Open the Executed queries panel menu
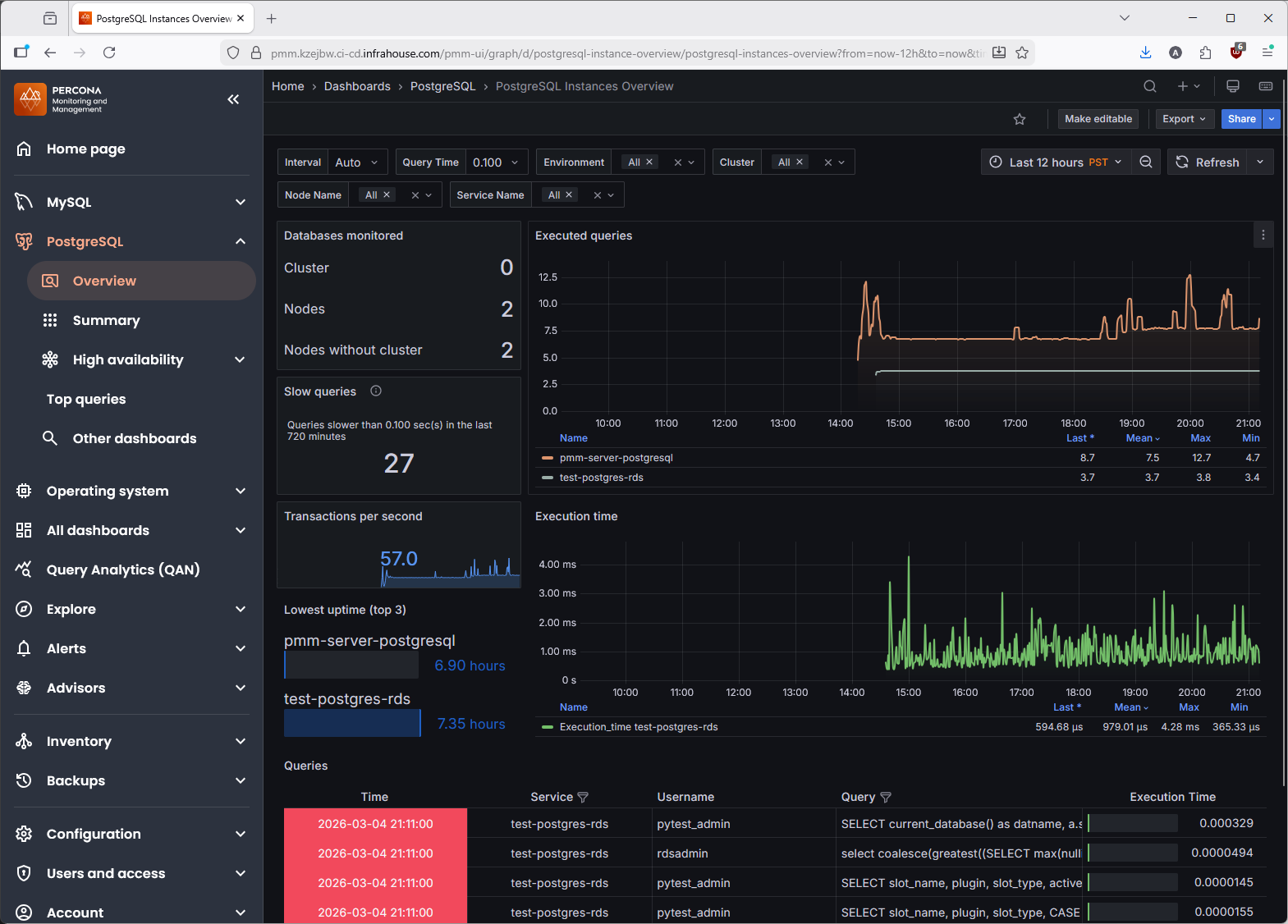The height and width of the screenshot is (924, 1288). (1263, 236)
